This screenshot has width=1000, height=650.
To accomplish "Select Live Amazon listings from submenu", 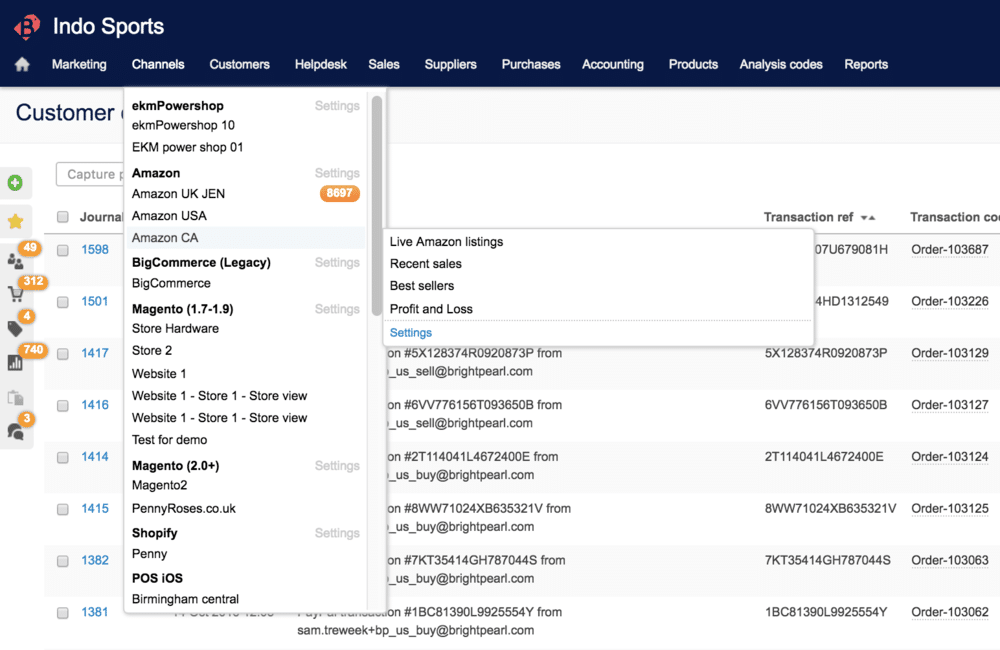I will pyautogui.click(x=446, y=242).
